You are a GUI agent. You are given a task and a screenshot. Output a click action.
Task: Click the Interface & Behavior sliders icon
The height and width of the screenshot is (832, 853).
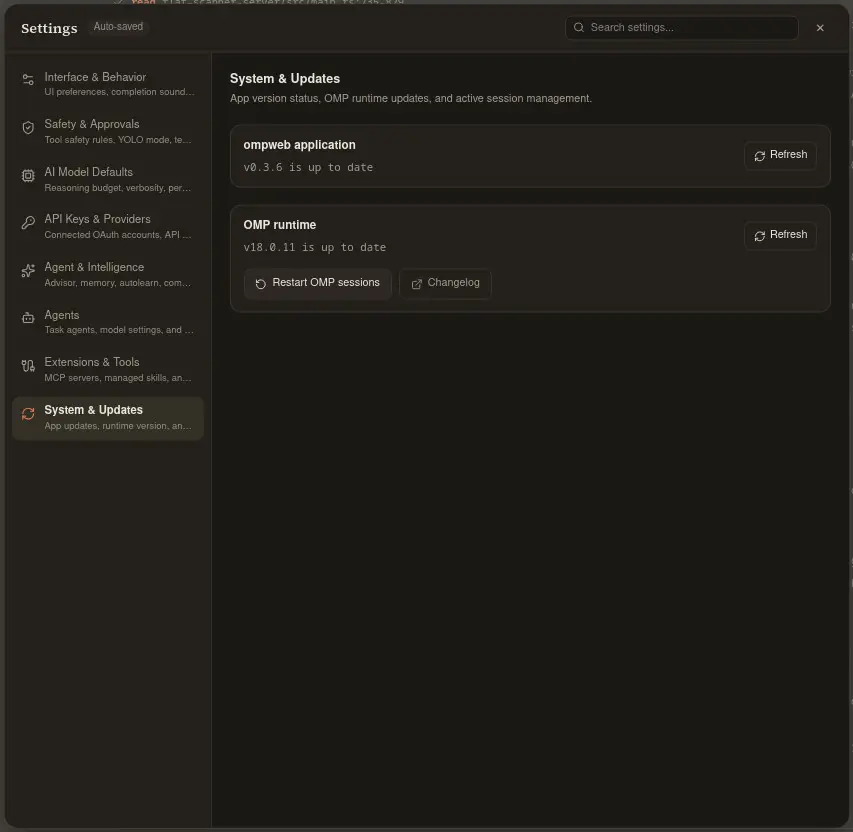point(28,80)
